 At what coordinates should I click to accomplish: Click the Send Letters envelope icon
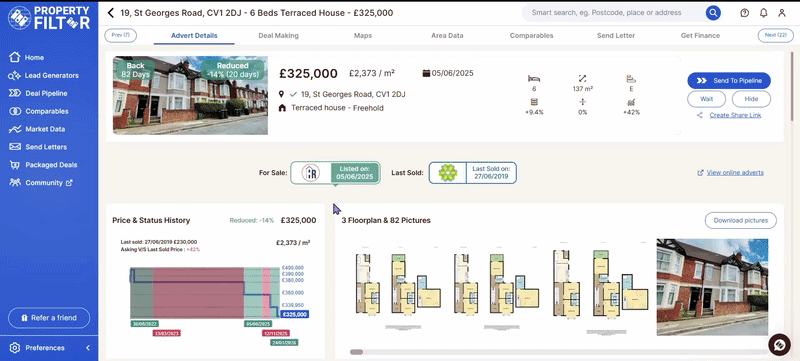pos(15,147)
